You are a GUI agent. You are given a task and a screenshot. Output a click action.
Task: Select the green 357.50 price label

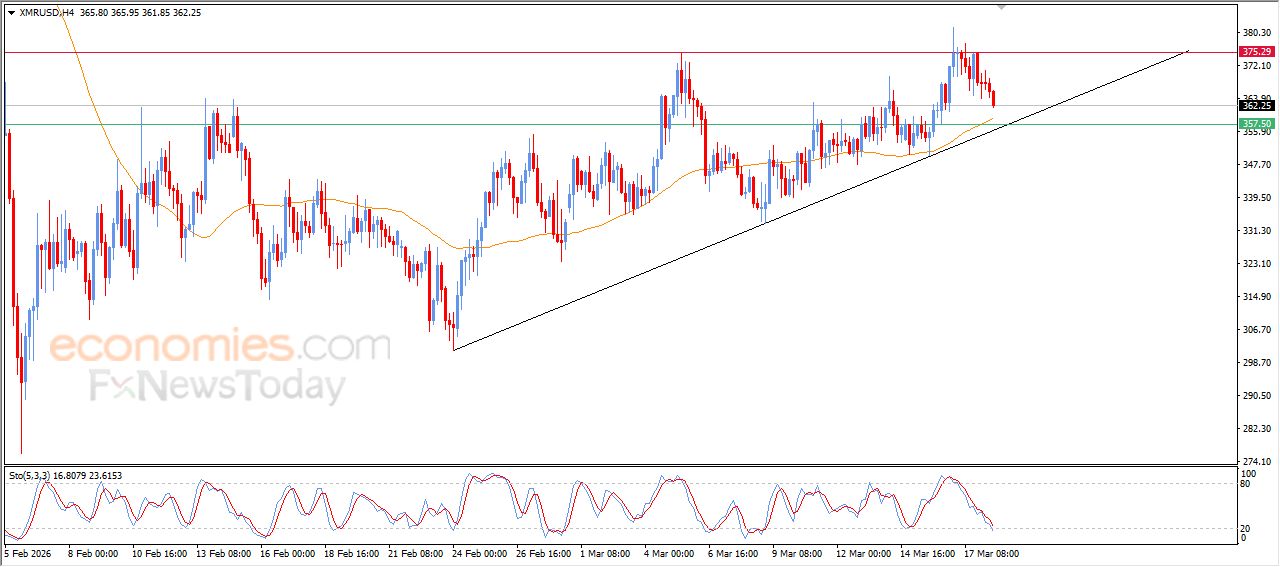point(1256,124)
